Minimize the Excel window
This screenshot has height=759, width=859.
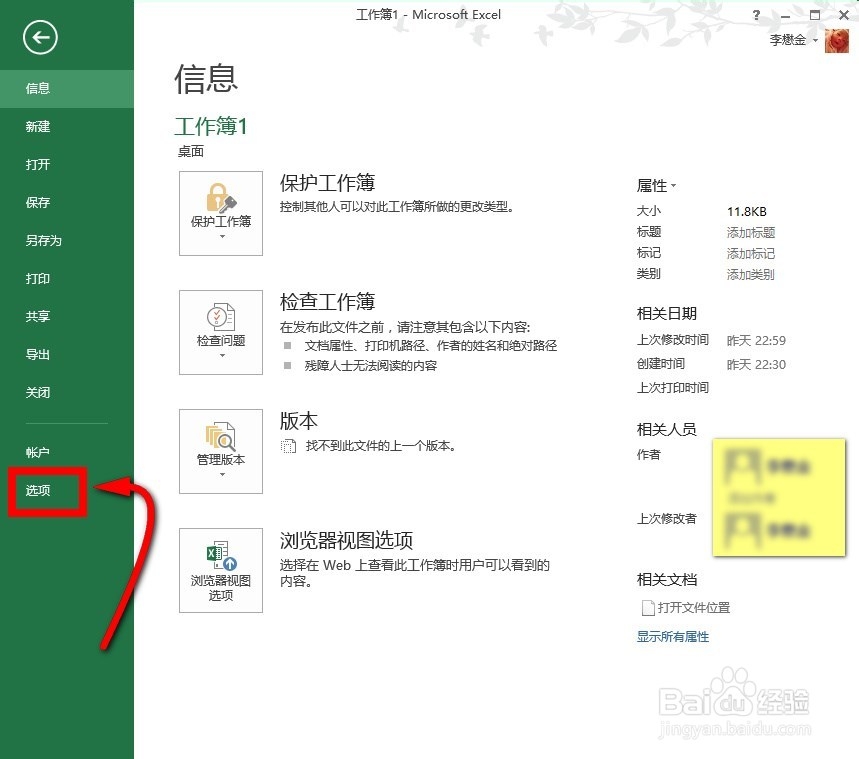coord(786,16)
